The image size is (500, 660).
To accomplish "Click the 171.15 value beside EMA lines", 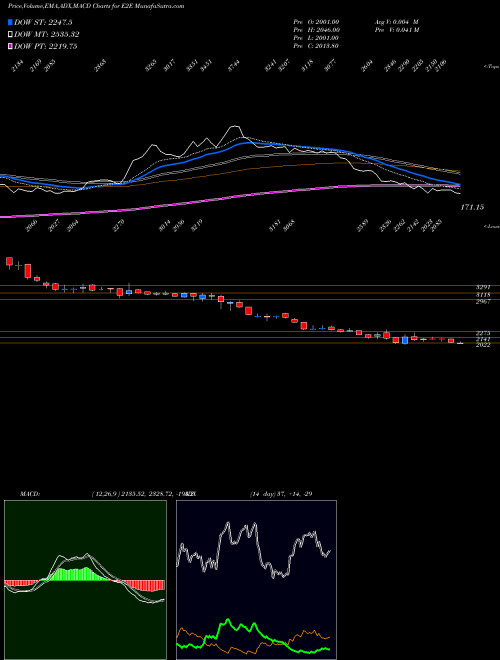I will 472,207.
